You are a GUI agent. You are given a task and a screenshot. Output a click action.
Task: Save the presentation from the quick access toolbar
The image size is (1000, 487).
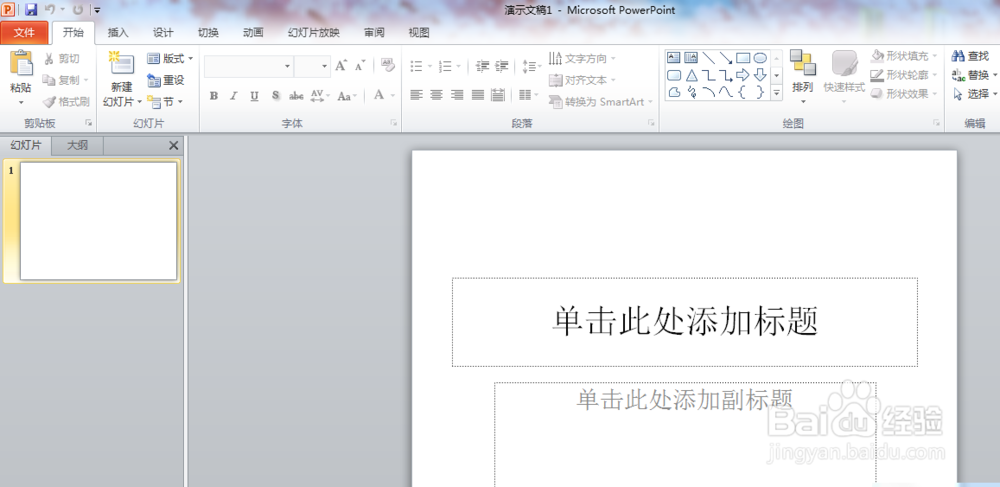pos(31,10)
